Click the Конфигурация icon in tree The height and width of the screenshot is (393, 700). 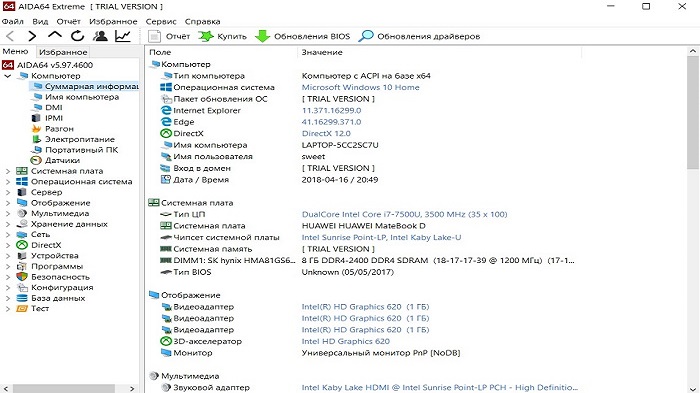21,288
